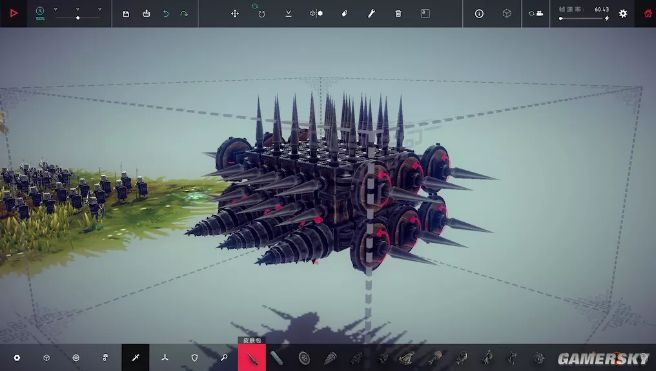Open the mechanical category tab
The height and width of the screenshot is (371, 656).
coord(105,358)
